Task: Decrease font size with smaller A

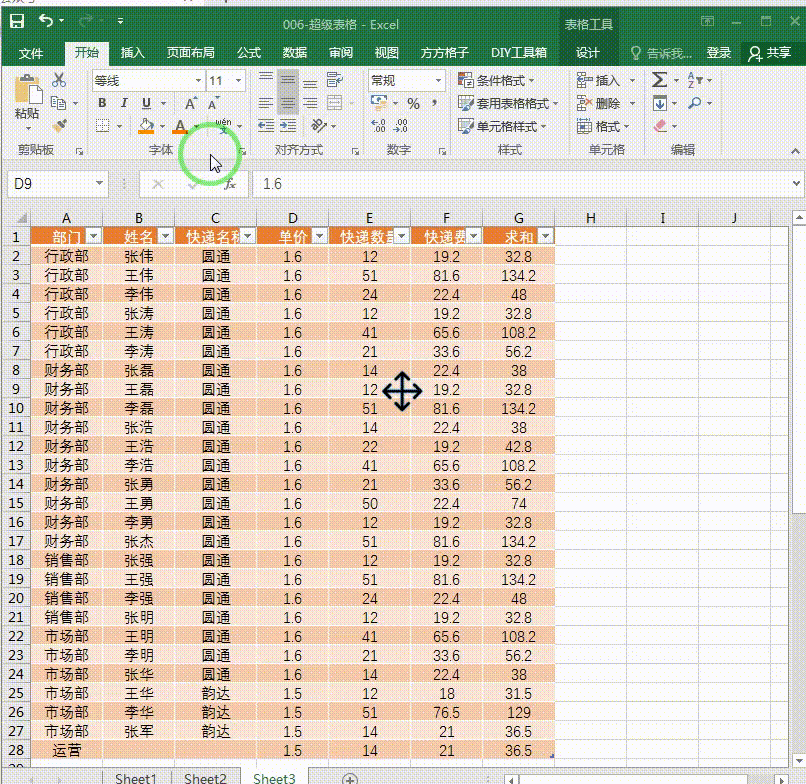Action: pyautogui.click(x=212, y=103)
